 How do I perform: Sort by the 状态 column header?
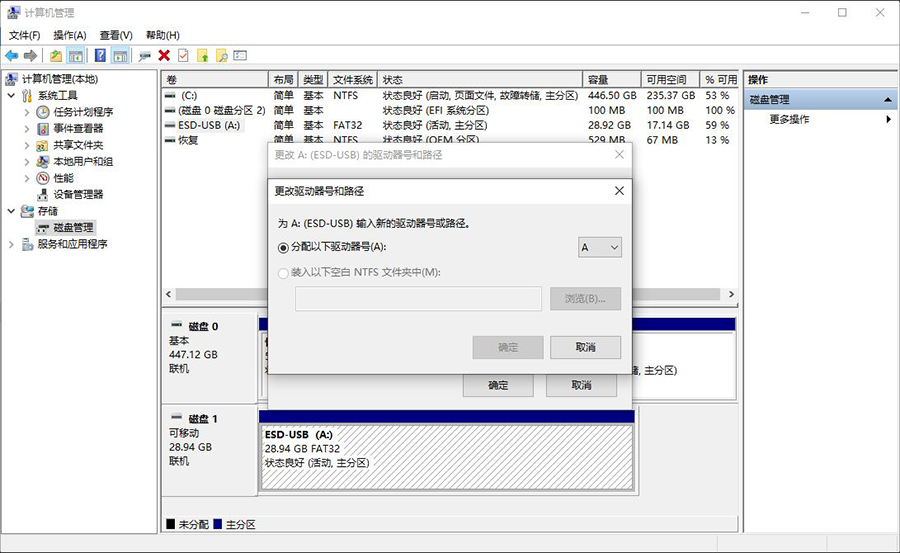pos(480,80)
